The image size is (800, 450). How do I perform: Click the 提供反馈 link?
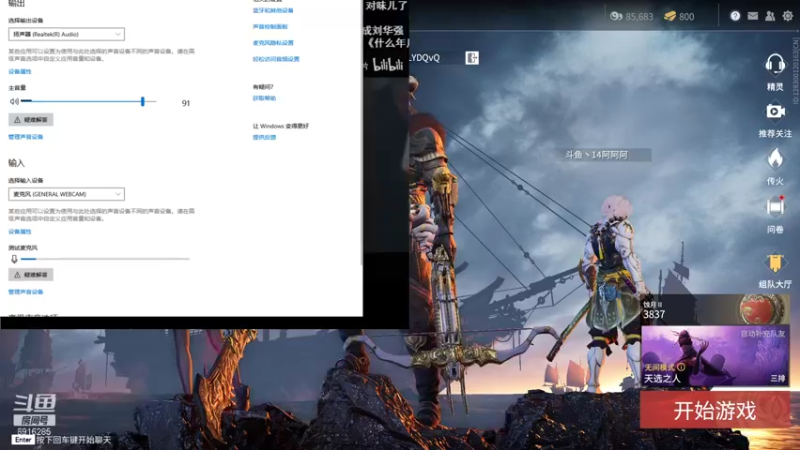264,137
